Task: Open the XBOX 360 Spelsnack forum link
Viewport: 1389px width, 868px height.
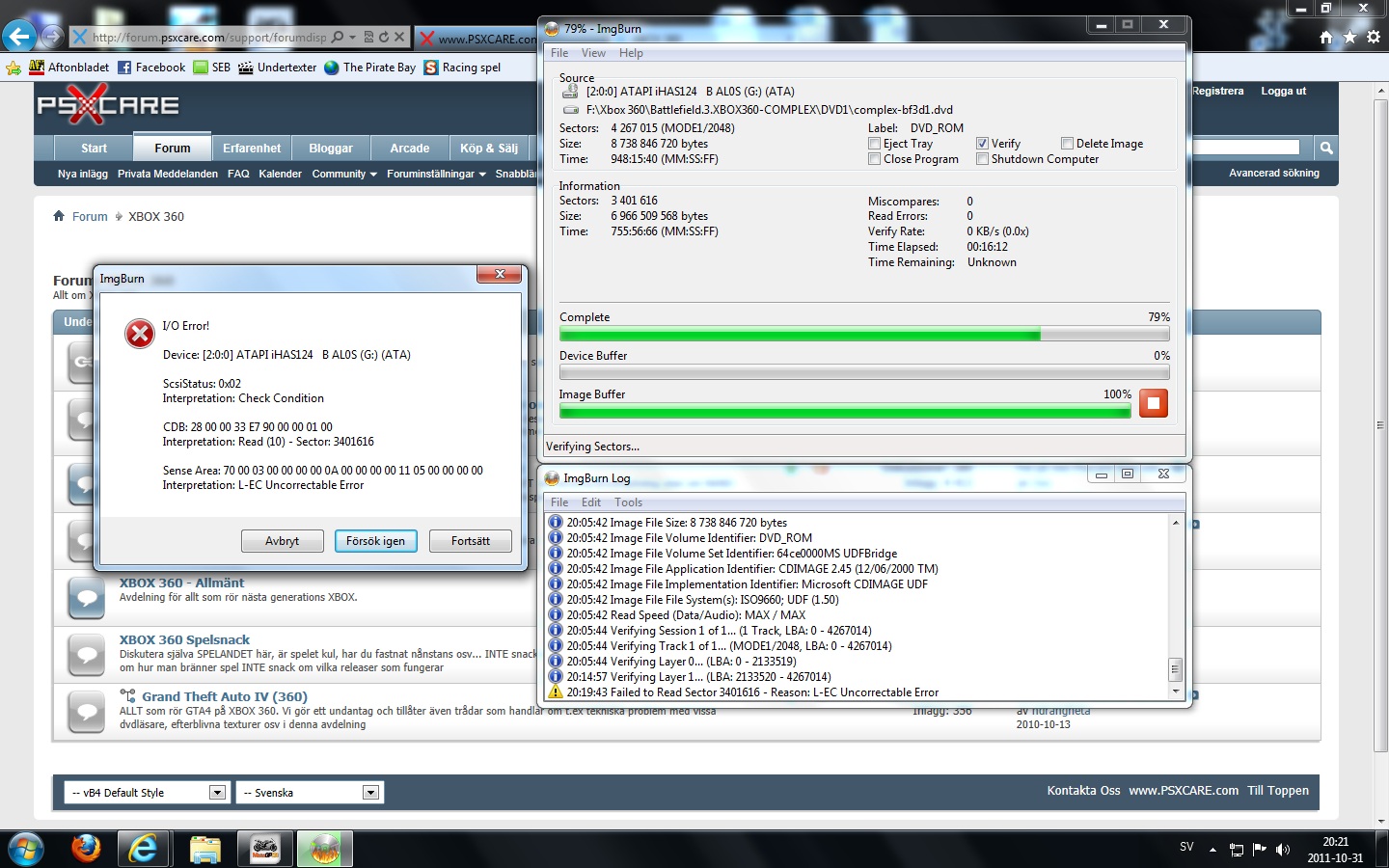Action: [x=184, y=639]
